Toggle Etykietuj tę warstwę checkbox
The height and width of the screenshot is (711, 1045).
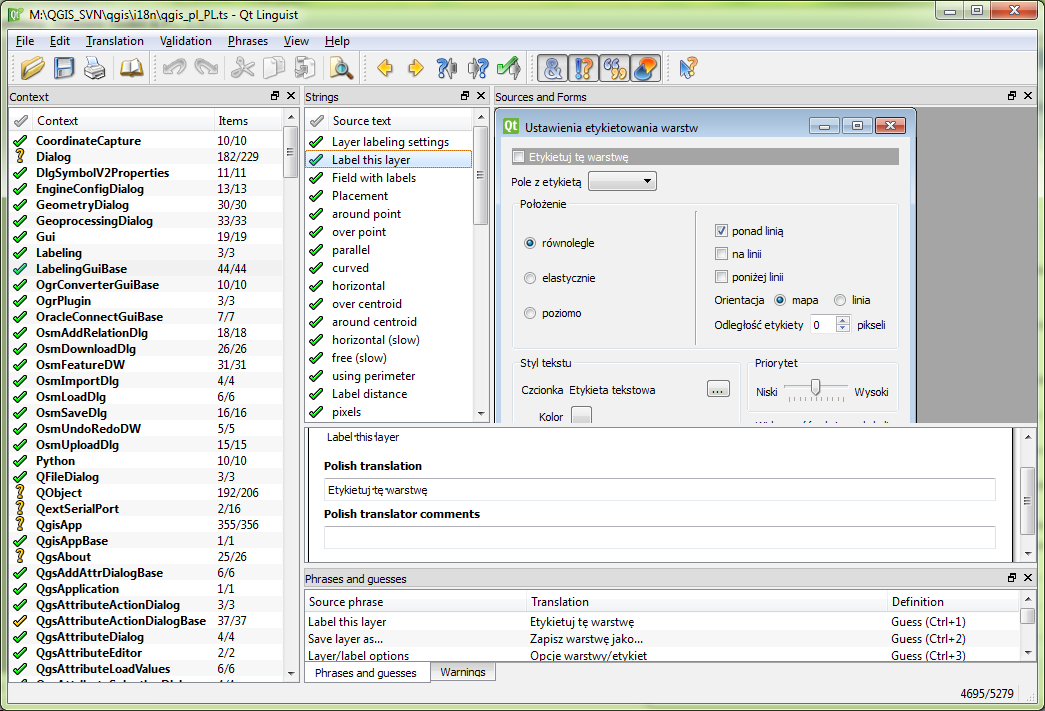click(519, 157)
